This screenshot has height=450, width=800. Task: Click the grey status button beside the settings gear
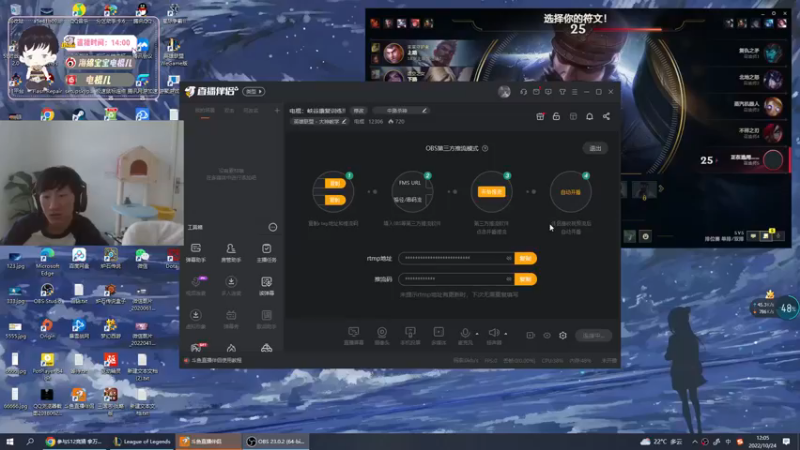pos(593,335)
